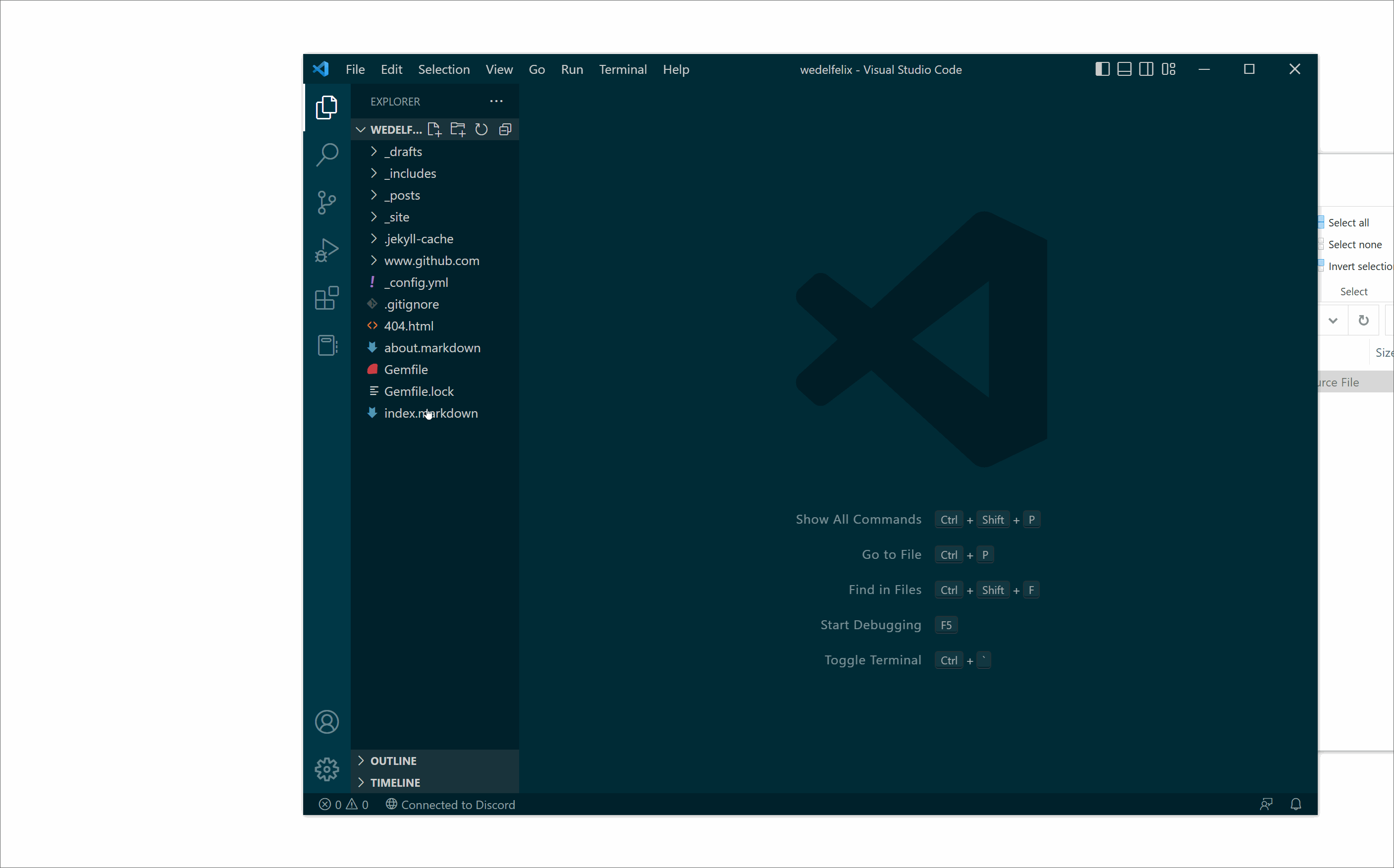Open the Selection menu
Viewport: 1394px width, 868px height.
[x=444, y=69]
